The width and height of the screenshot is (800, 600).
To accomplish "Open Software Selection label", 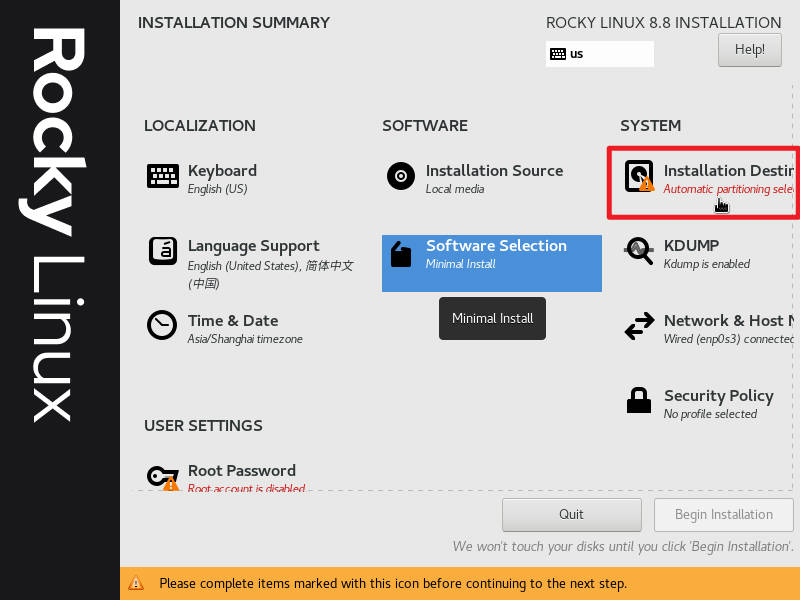I will tap(496, 245).
